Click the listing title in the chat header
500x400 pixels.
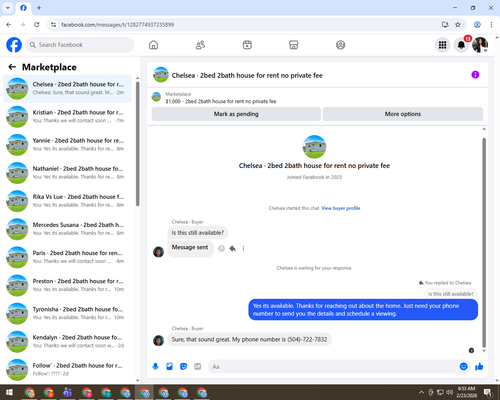tap(247, 75)
